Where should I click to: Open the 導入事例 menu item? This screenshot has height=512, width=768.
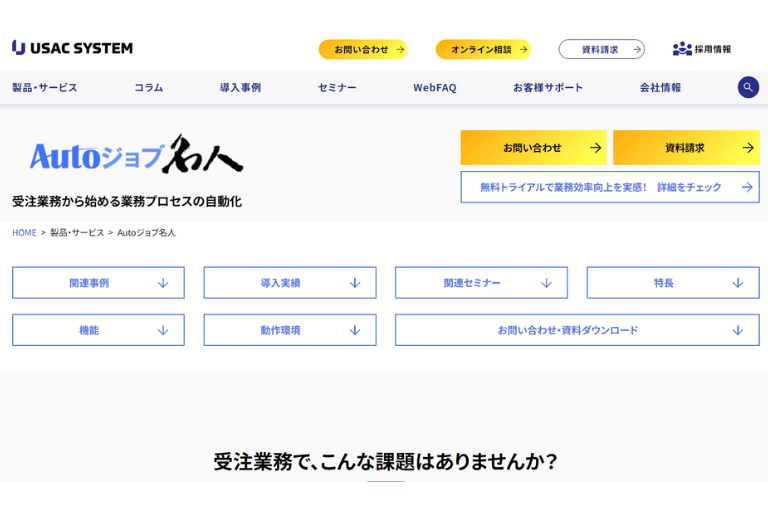[x=240, y=88]
